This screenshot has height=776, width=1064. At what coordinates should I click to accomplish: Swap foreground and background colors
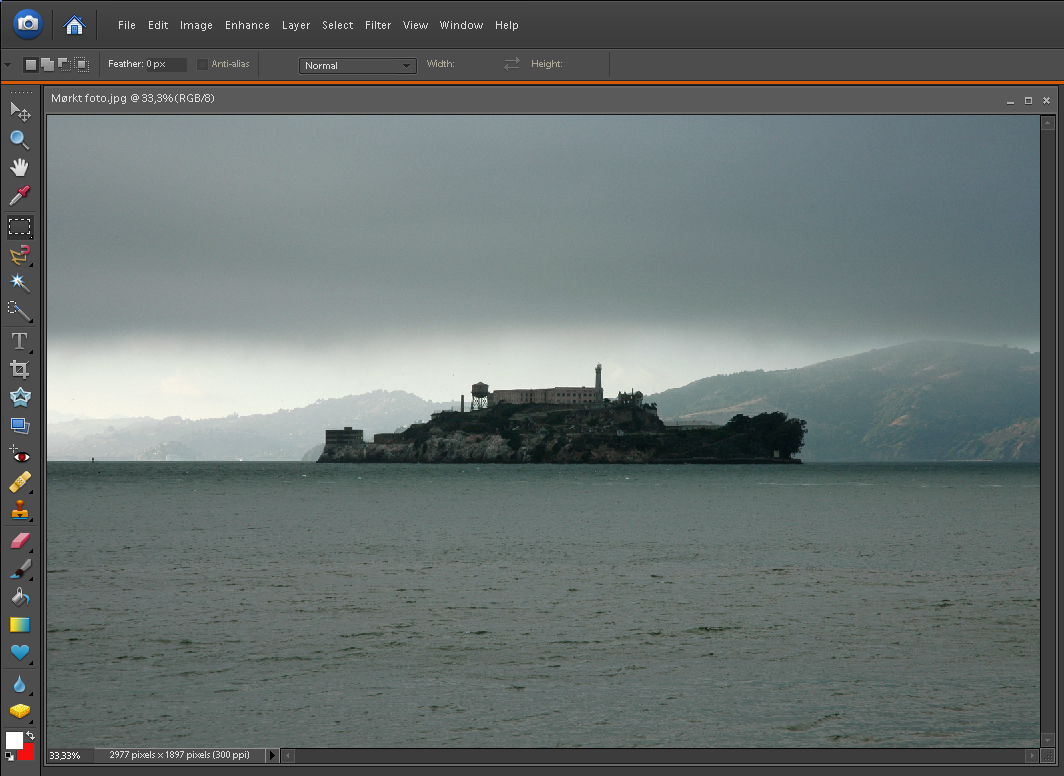(x=31, y=736)
